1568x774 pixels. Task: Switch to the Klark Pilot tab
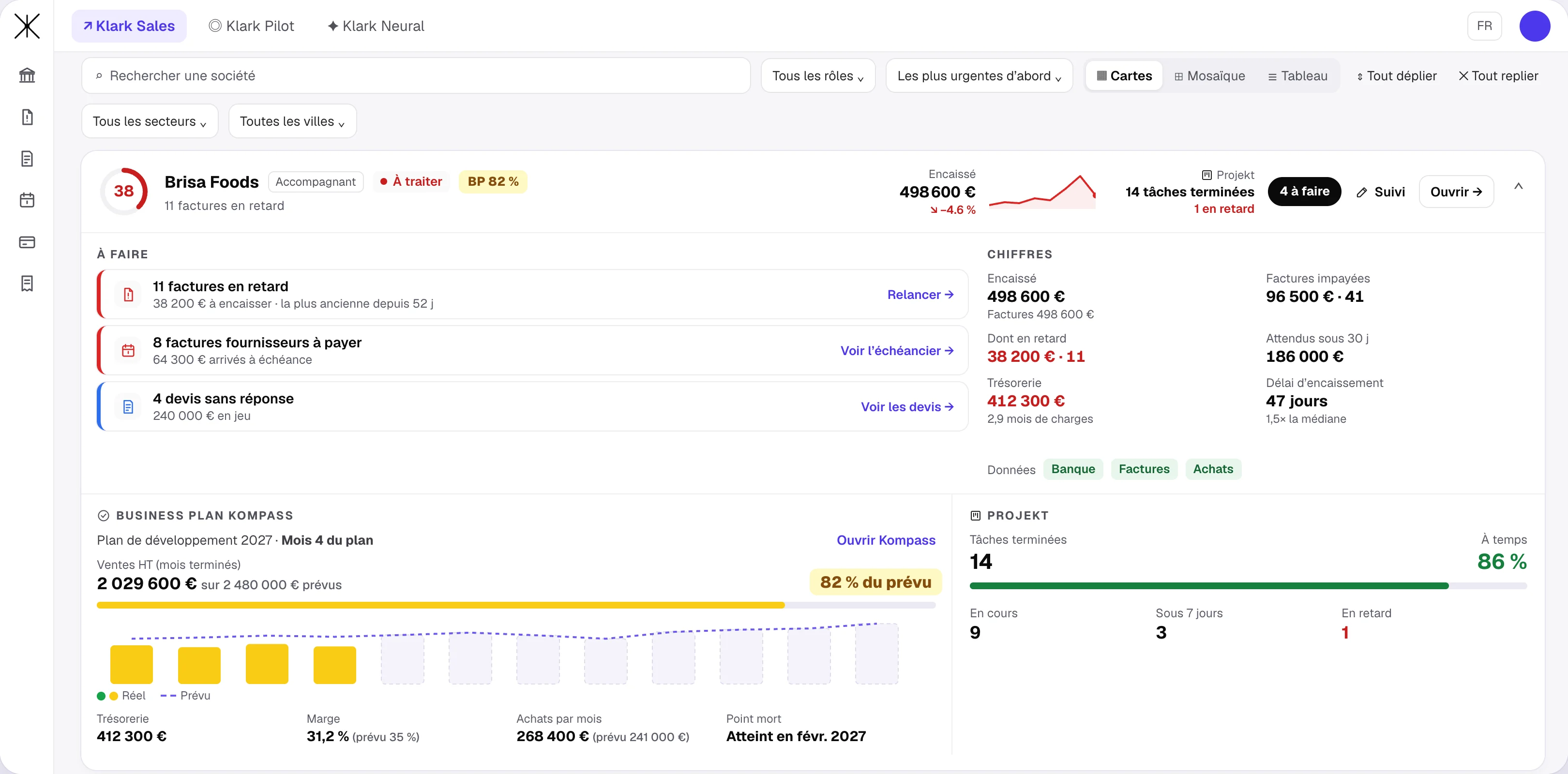(251, 26)
